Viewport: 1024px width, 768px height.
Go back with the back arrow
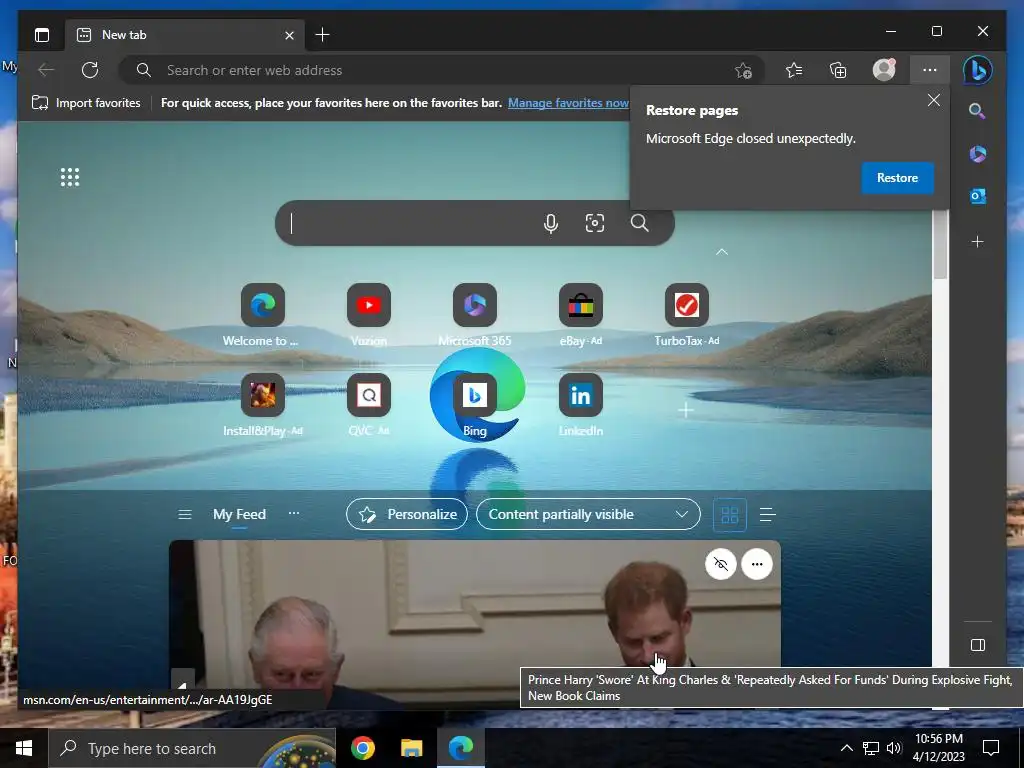tap(46, 70)
